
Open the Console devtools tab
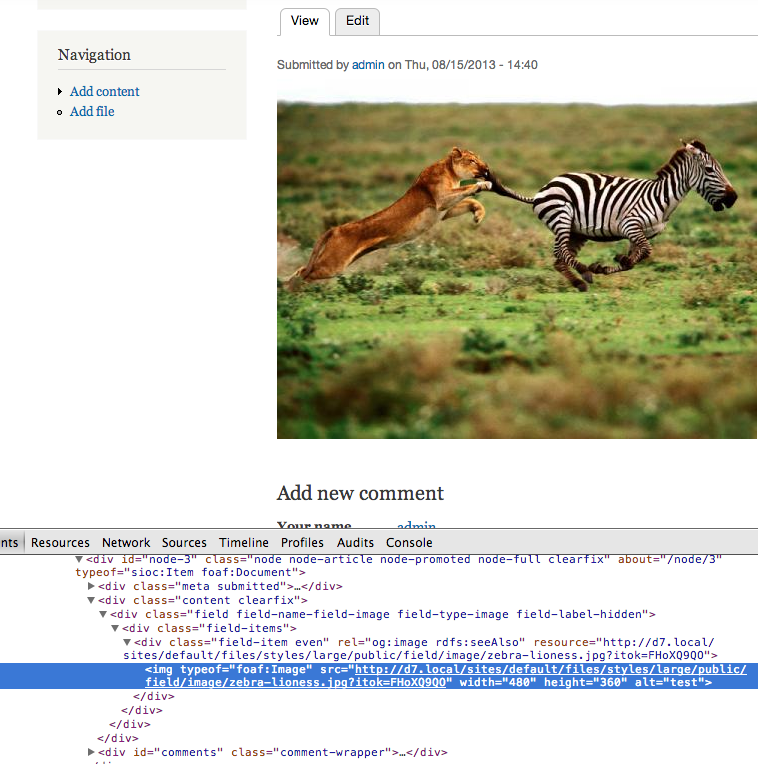tap(409, 542)
